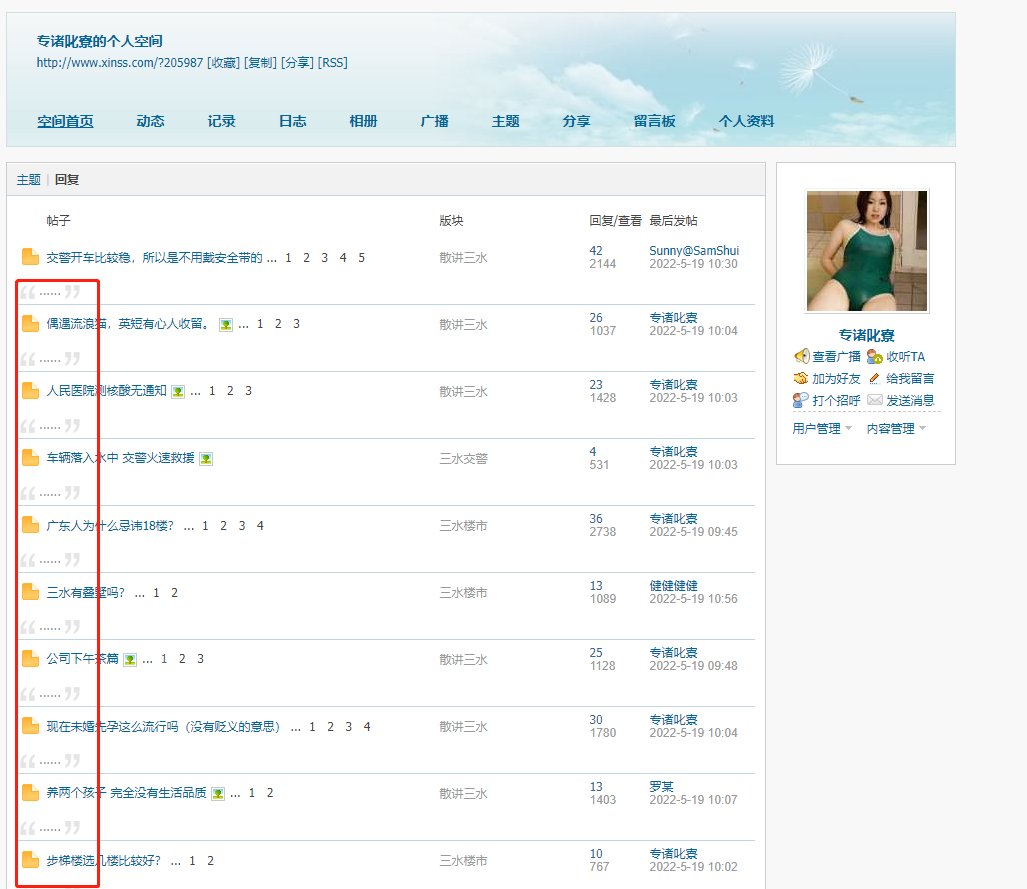This screenshot has width=1027, height=889.
Task: Open the 主题 nav item in header
Action: coord(506,121)
